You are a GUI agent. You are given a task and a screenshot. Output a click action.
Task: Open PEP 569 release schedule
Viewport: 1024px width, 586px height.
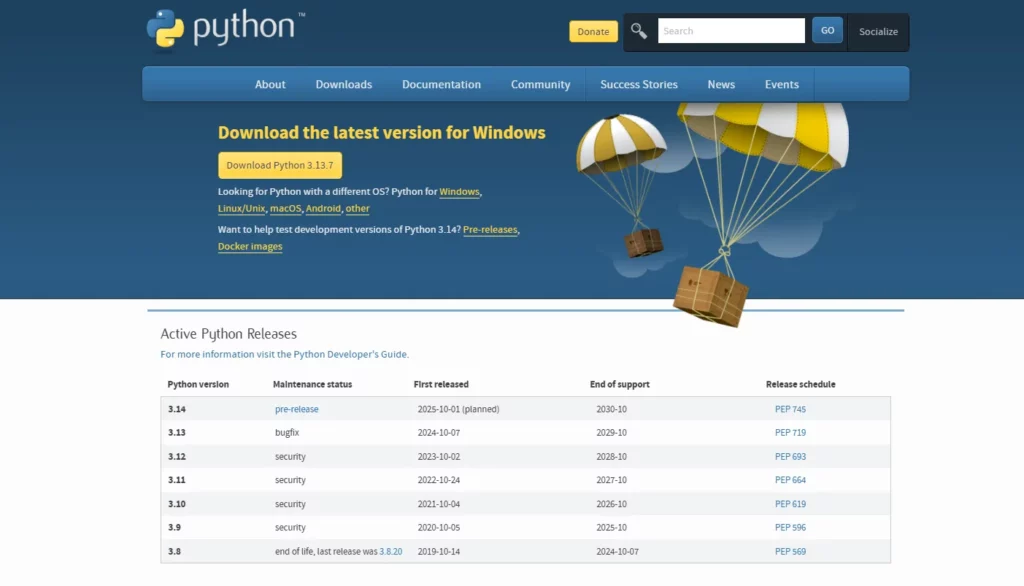coord(790,551)
